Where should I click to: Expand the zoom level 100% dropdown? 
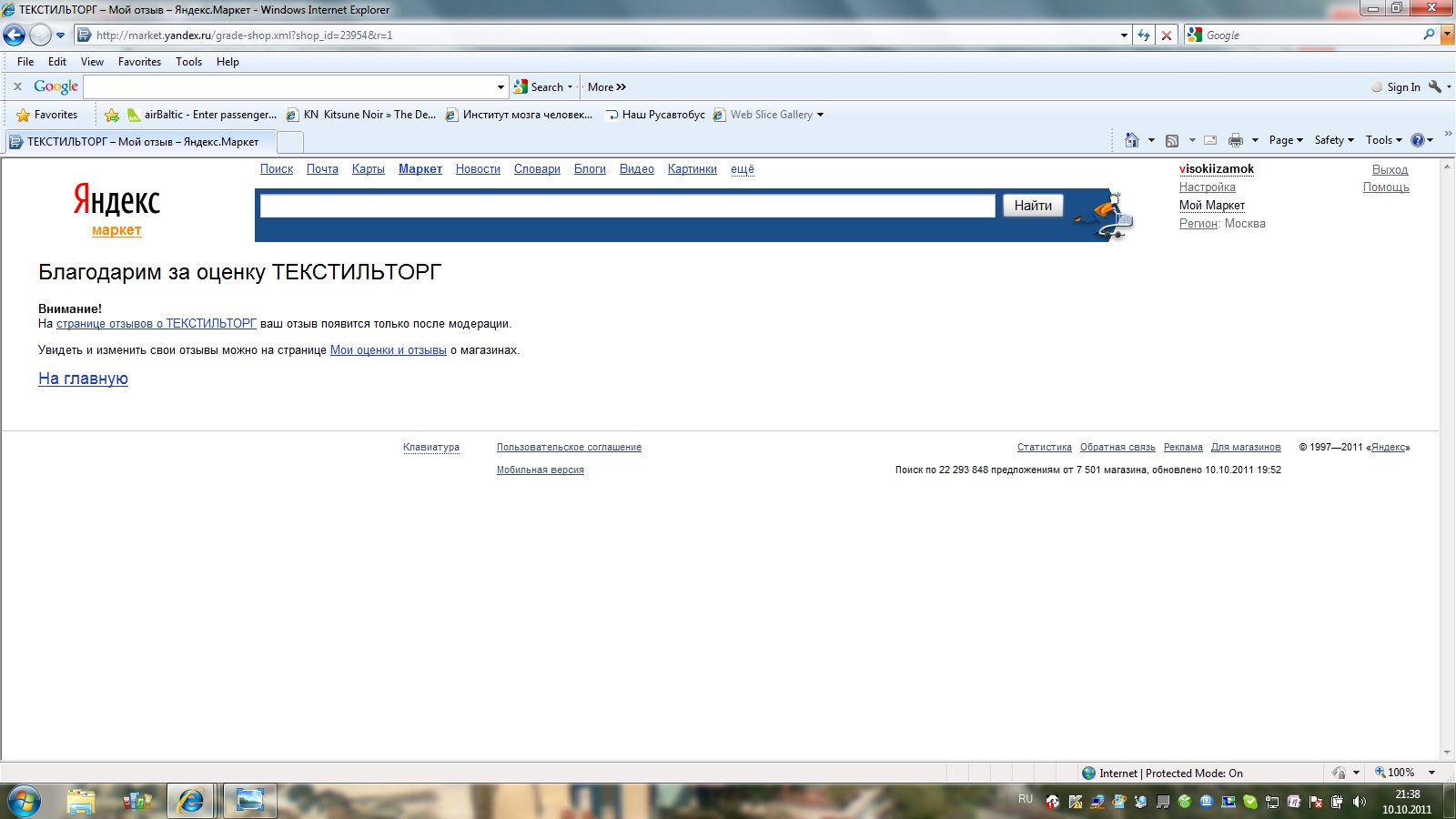pos(1431,773)
